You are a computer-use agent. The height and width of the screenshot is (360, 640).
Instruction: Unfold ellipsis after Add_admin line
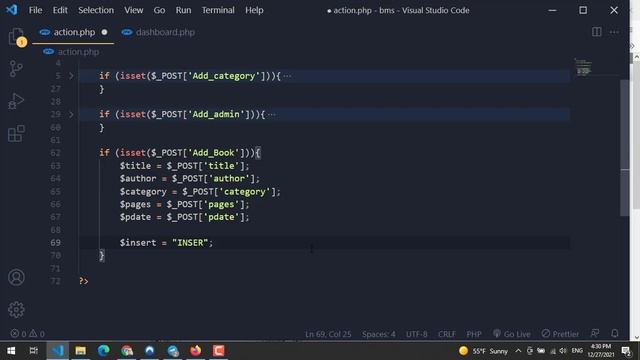271,114
